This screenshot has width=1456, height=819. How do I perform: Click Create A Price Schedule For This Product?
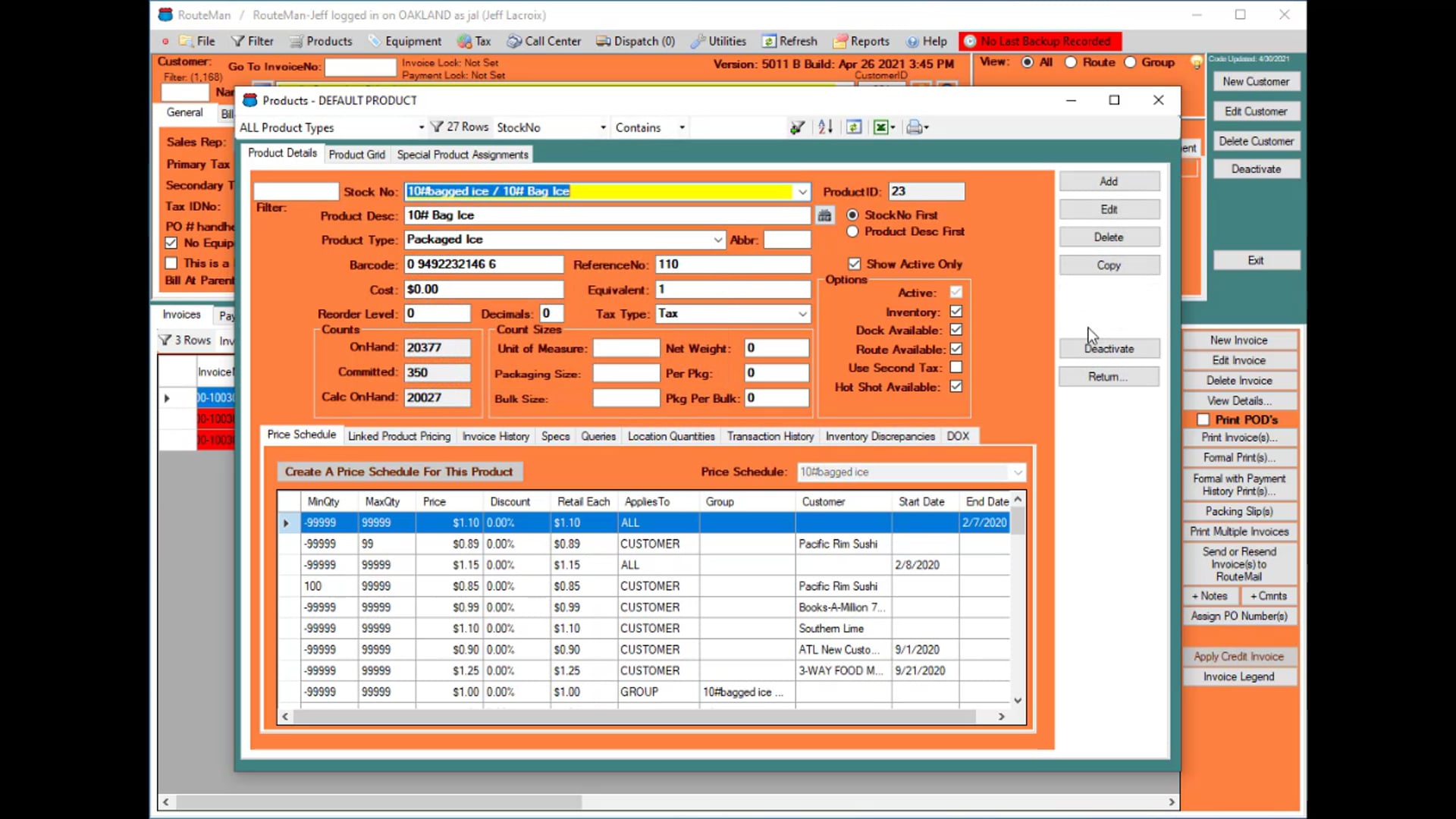click(399, 472)
